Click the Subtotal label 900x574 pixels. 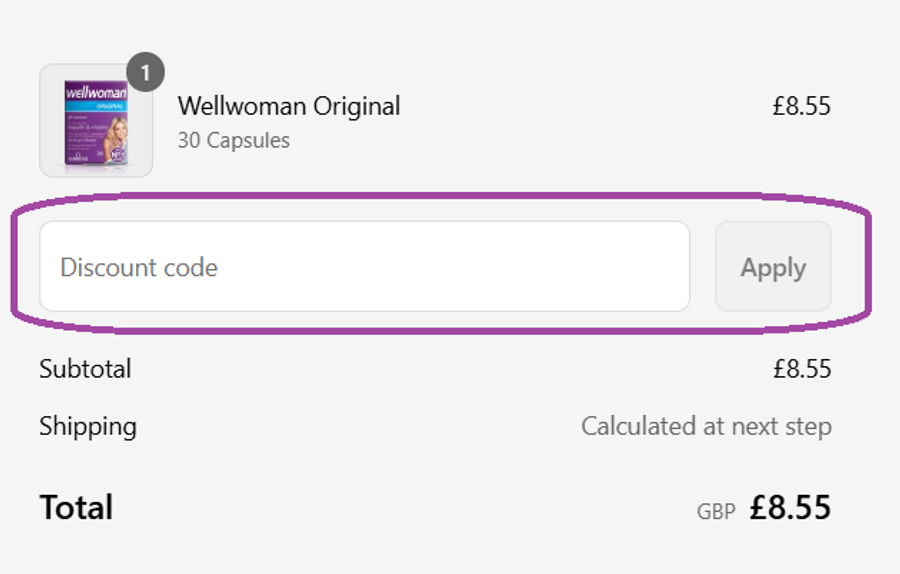click(85, 369)
